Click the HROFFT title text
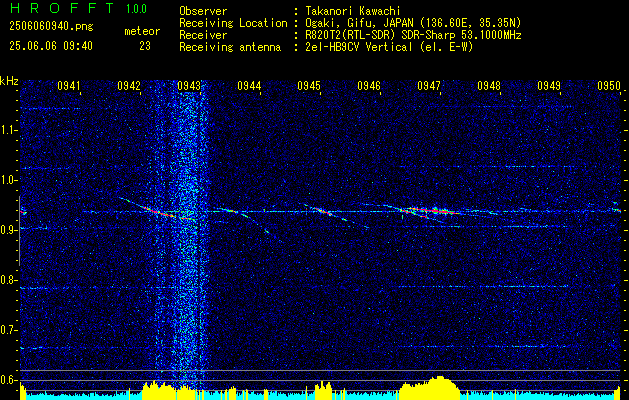The width and height of the screenshot is (629, 400). [x=62, y=8]
